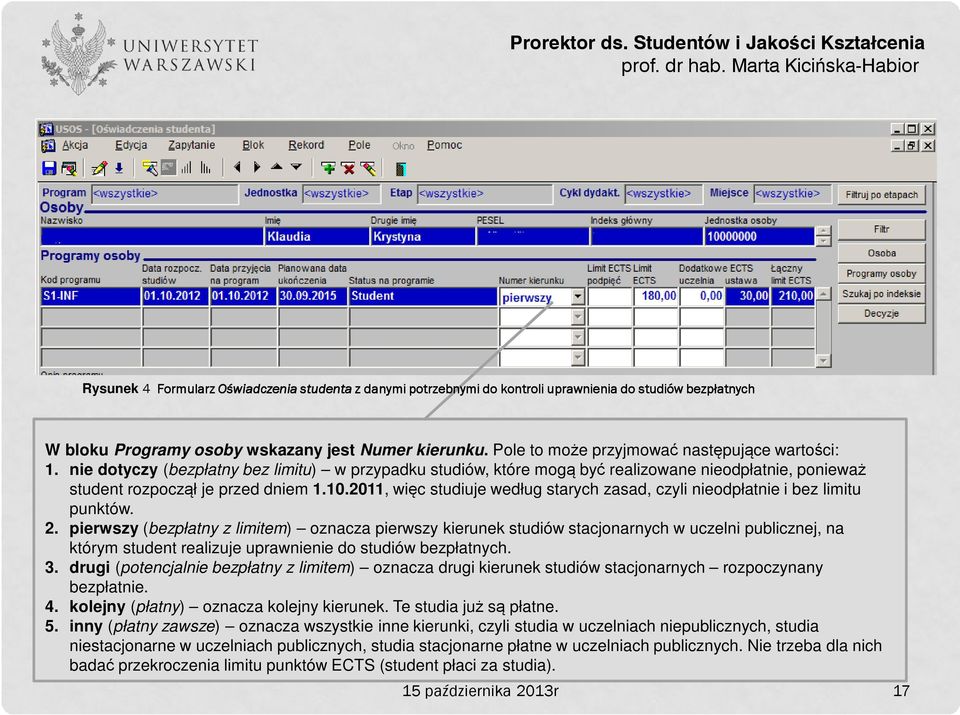Image resolution: width=960 pixels, height=715 pixels.
Task: Click the Program filter field
Action: (165, 194)
